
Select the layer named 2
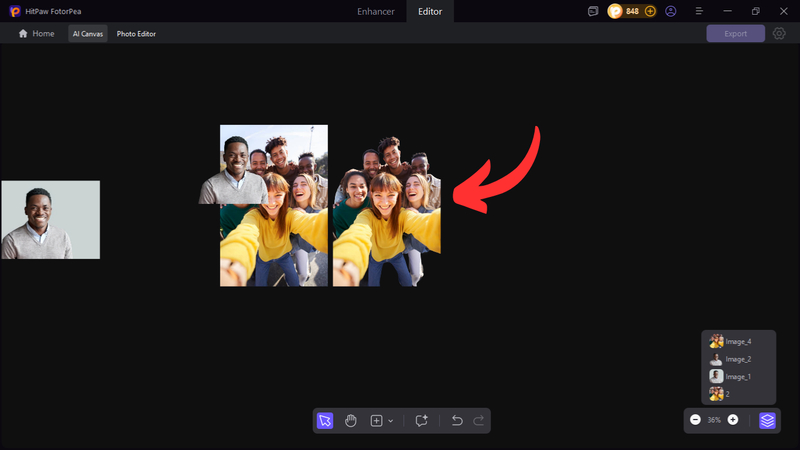click(x=738, y=394)
